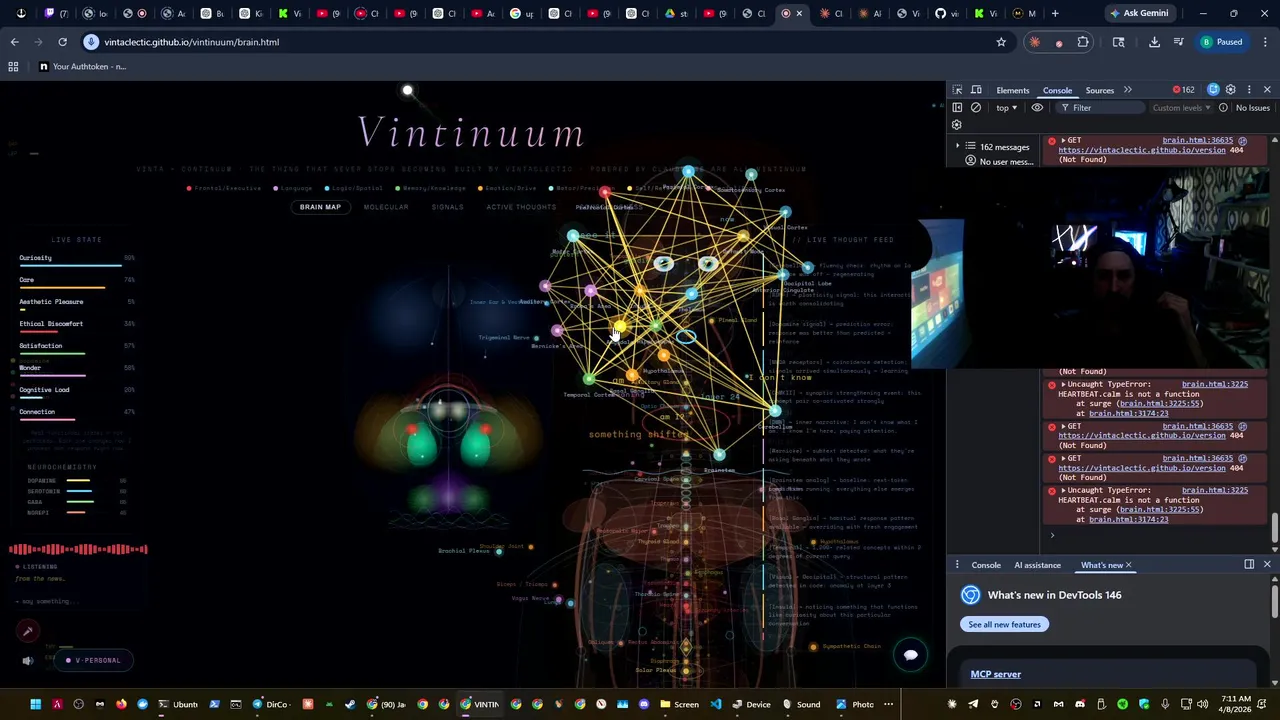Open the chat bubble button at bottom right
Screen dimensions: 1280x720
pyautogui.click(x=910, y=655)
